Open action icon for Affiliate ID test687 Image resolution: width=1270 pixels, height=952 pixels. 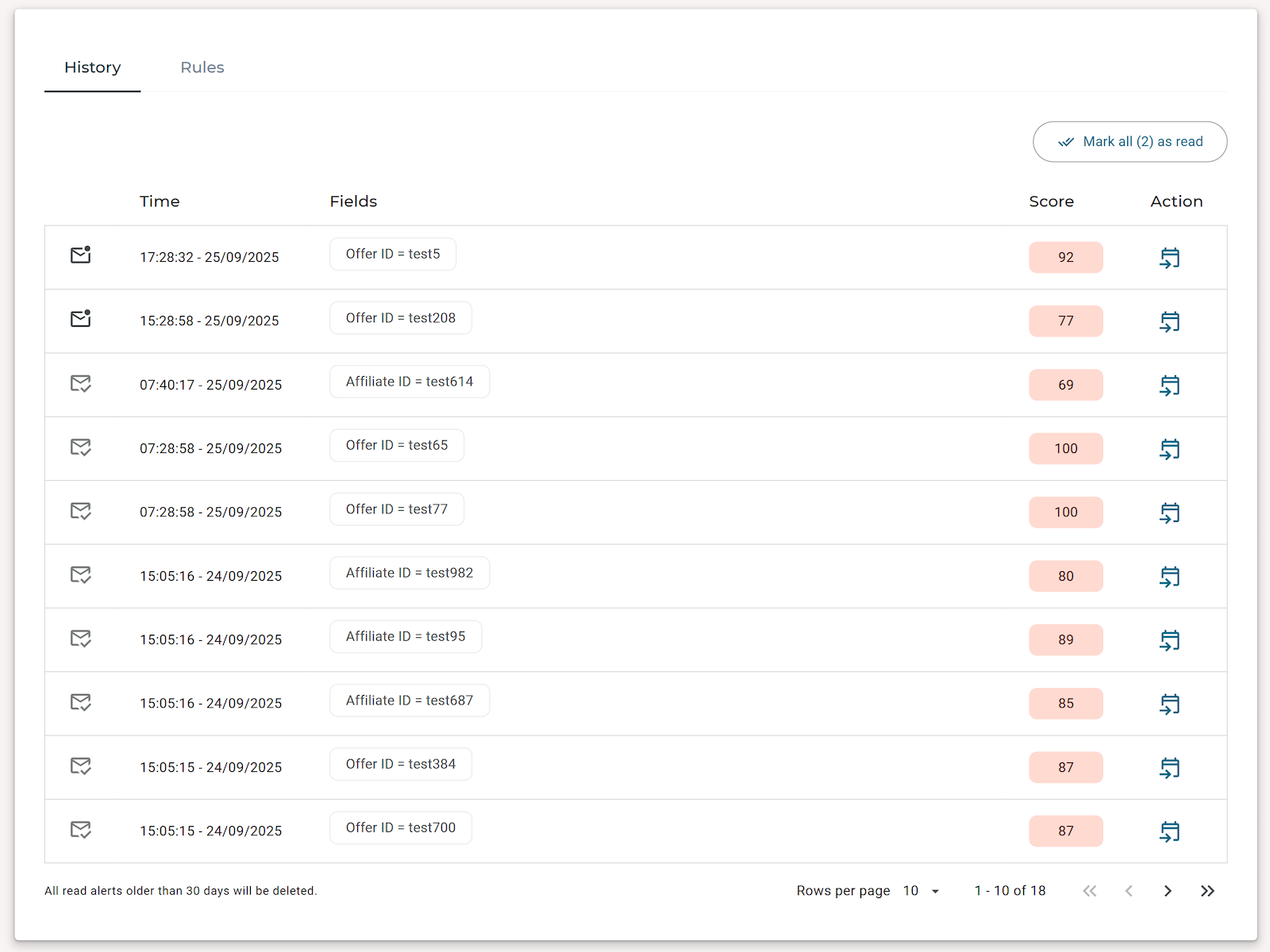[x=1169, y=704]
